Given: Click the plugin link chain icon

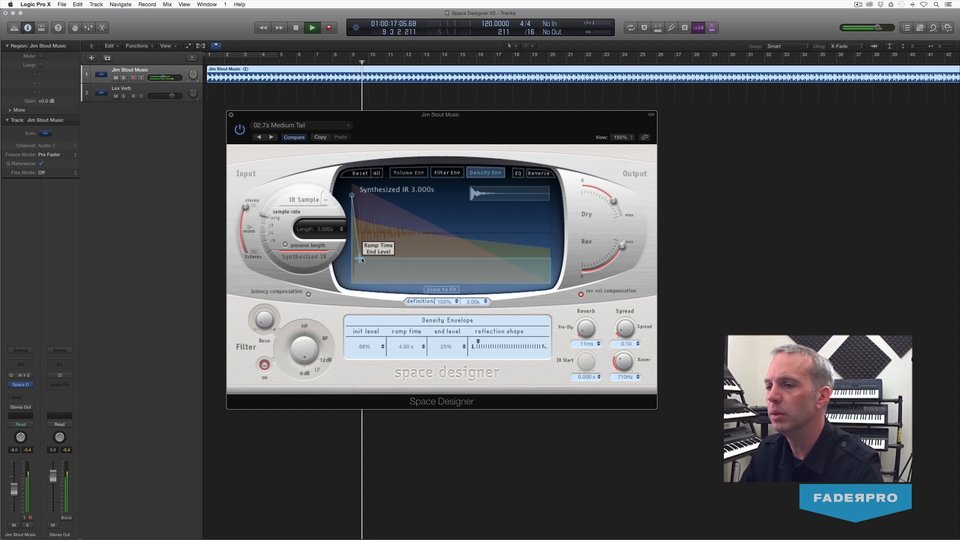Looking at the screenshot, I should point(645,137).
